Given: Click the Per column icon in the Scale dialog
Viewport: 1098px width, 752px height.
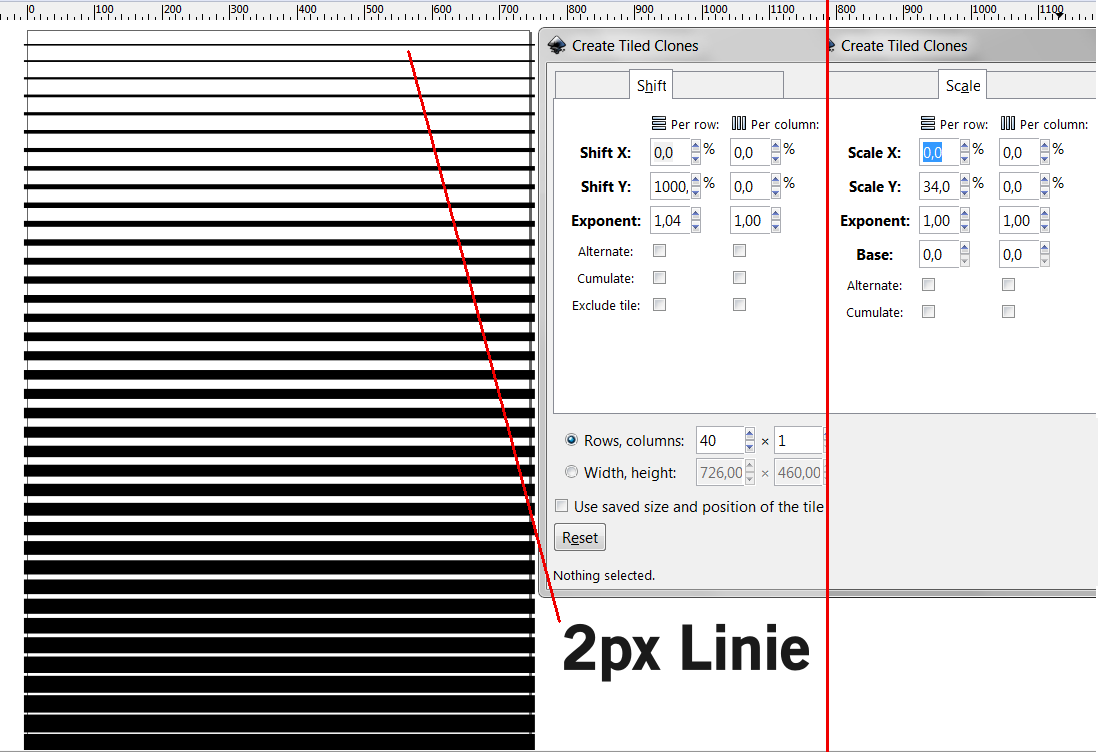Looking at the screenshot, I should 1009,123.
